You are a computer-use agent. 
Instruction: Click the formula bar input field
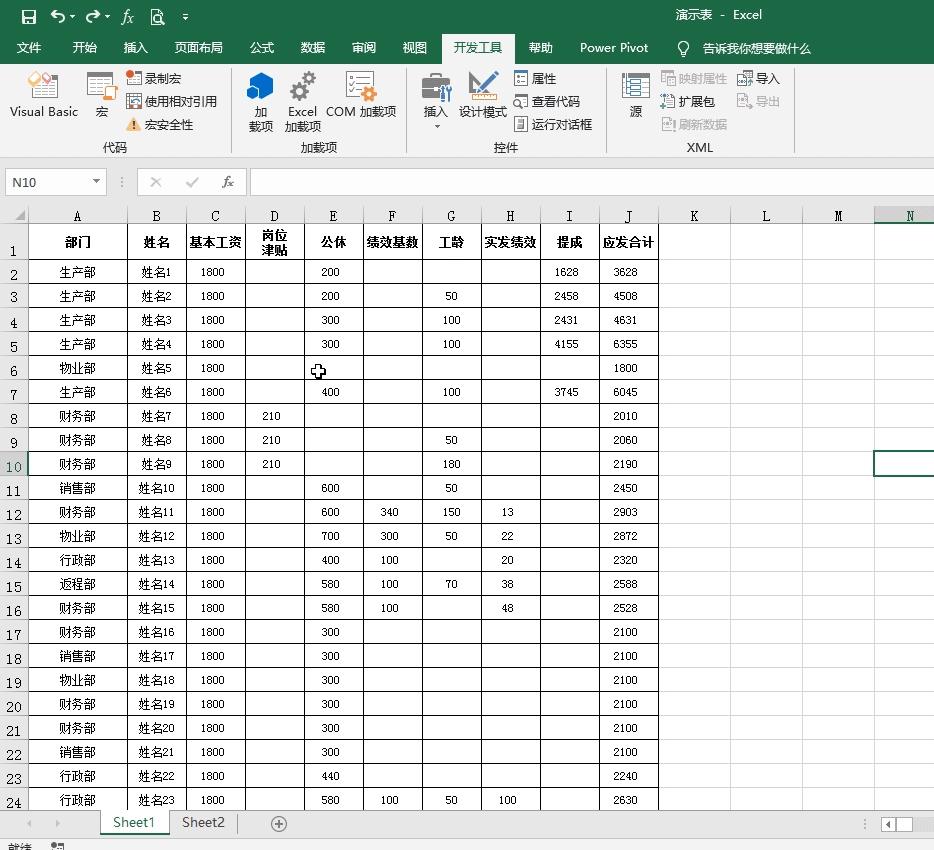coord(590,182)
